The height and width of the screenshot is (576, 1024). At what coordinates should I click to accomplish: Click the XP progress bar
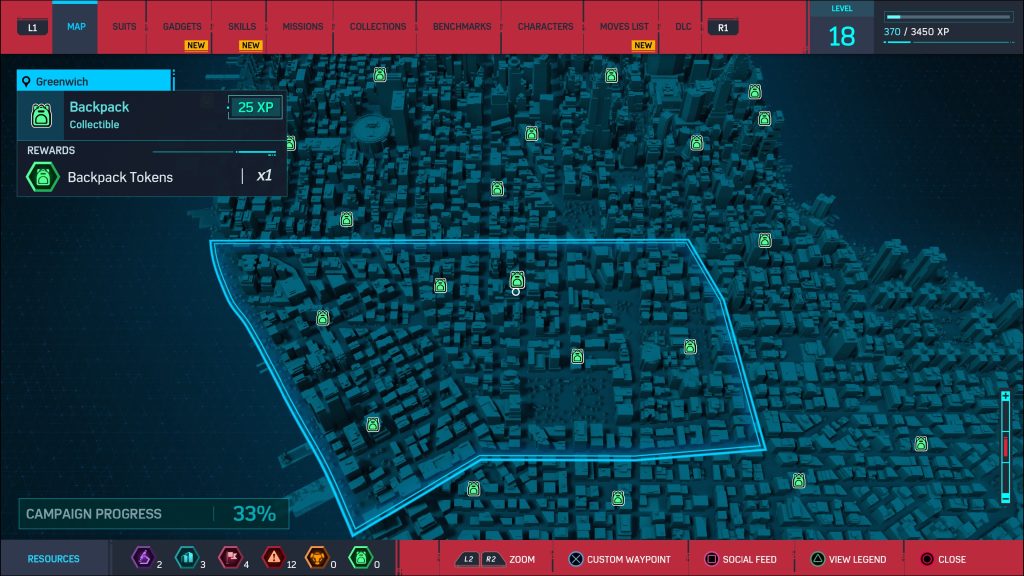click(948, 16)
